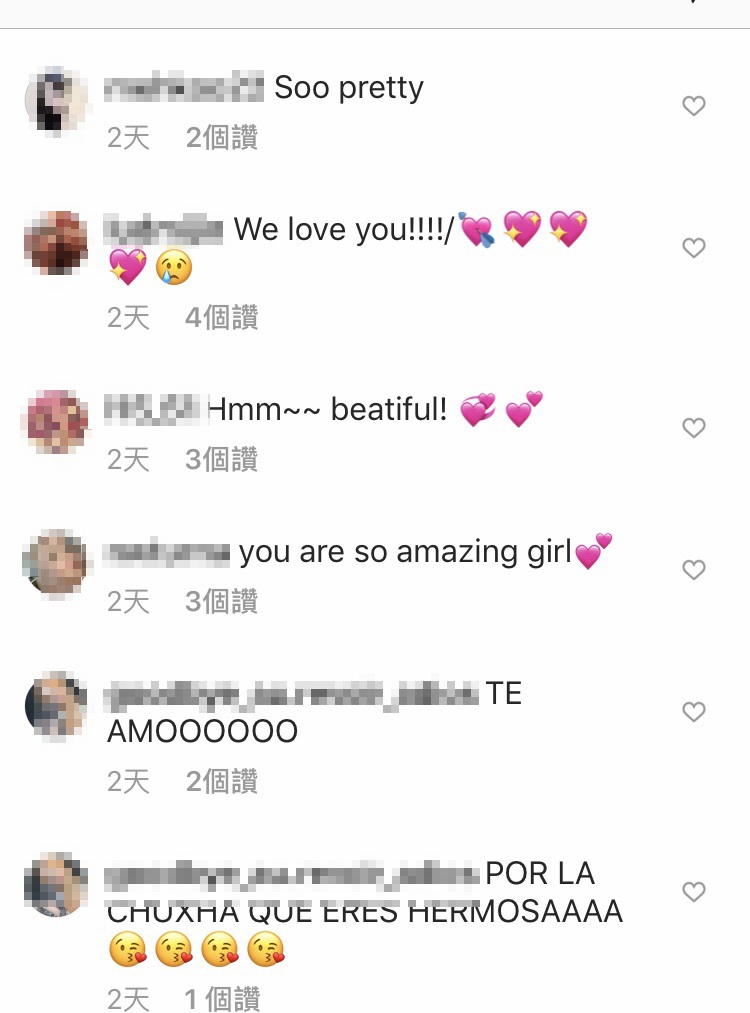
Task: Like the 'We love you!!!!' comment
Action: point(694,248)
